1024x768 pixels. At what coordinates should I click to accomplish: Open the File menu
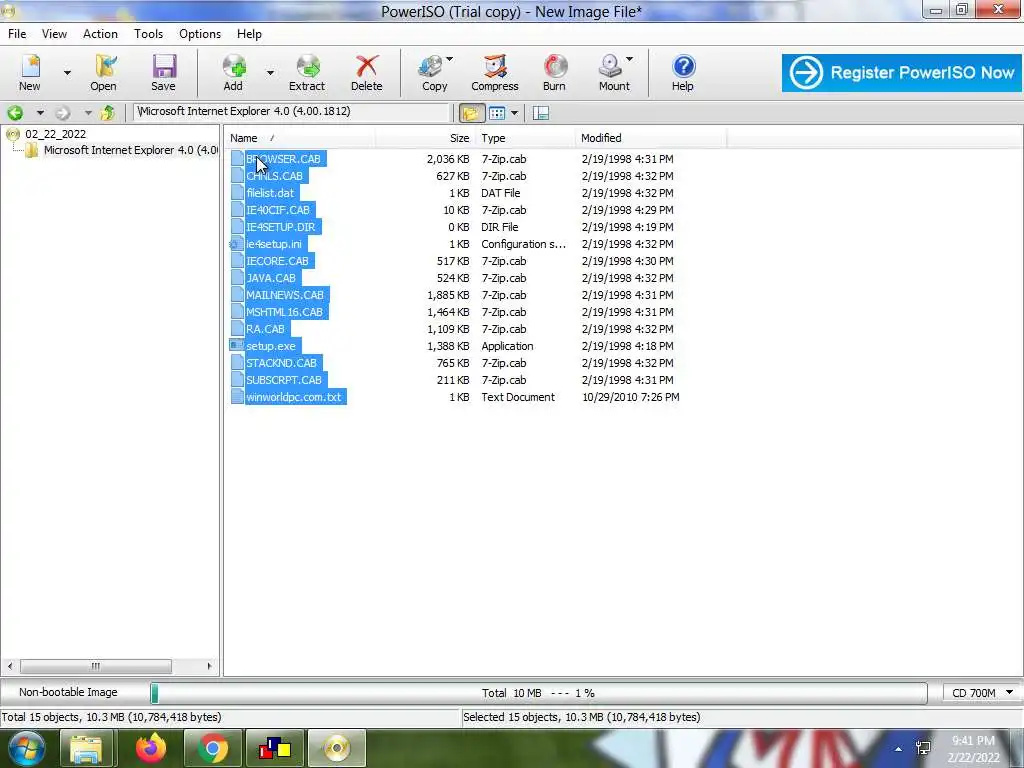pos(17,34)
